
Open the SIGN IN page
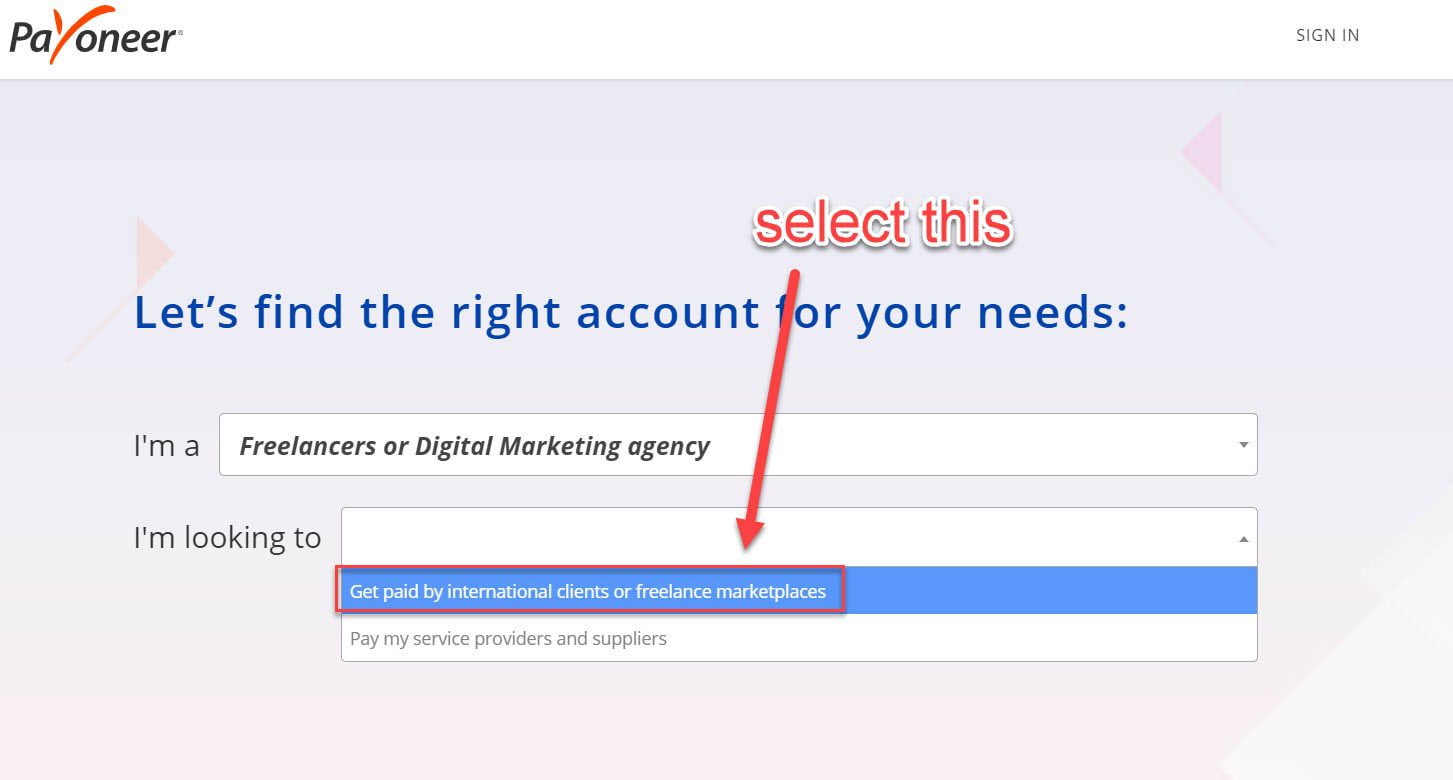(x=1327, y=35)
